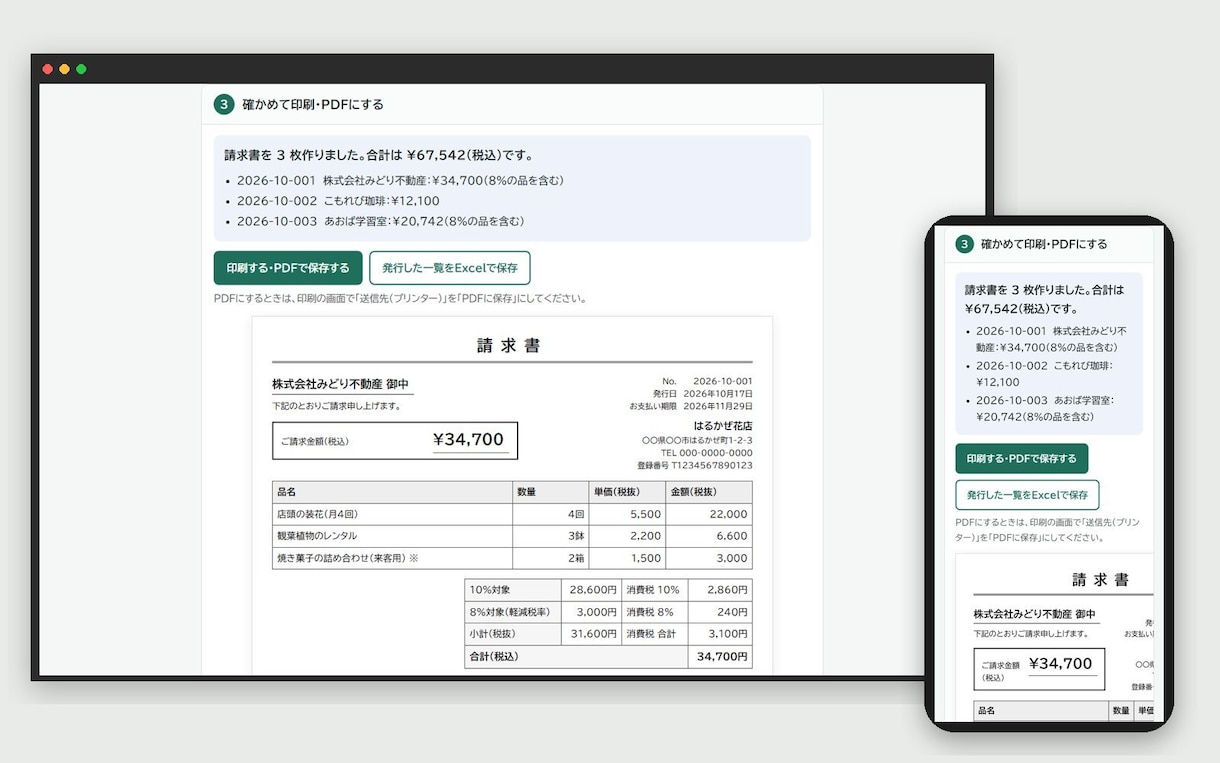Click the heading 確かめて印刷・PDFにする in desktop window
The width and height of the screenshot is (1220, 763).
(x=313, y=104)
